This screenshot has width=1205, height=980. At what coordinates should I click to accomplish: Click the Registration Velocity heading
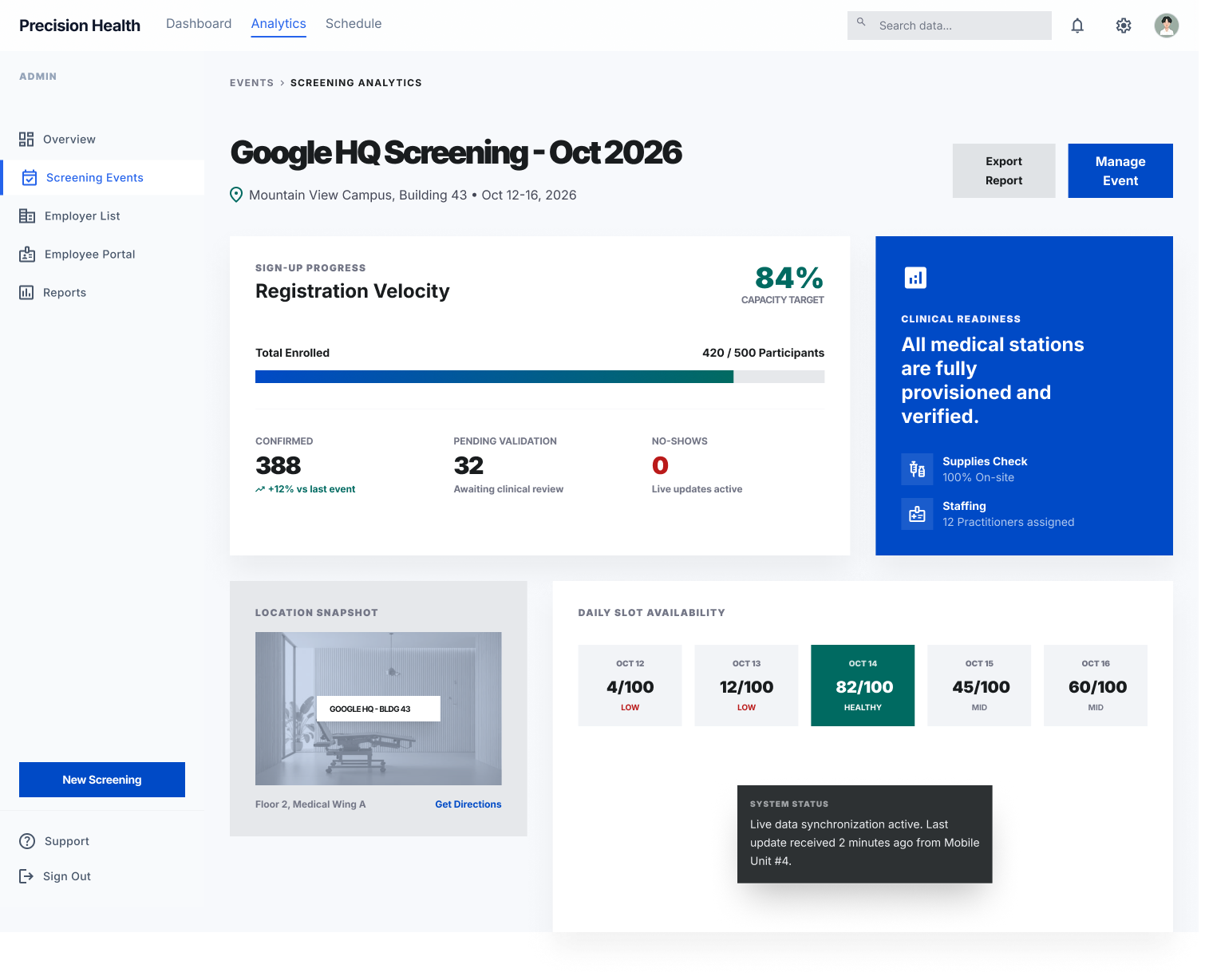coord(353,291)
